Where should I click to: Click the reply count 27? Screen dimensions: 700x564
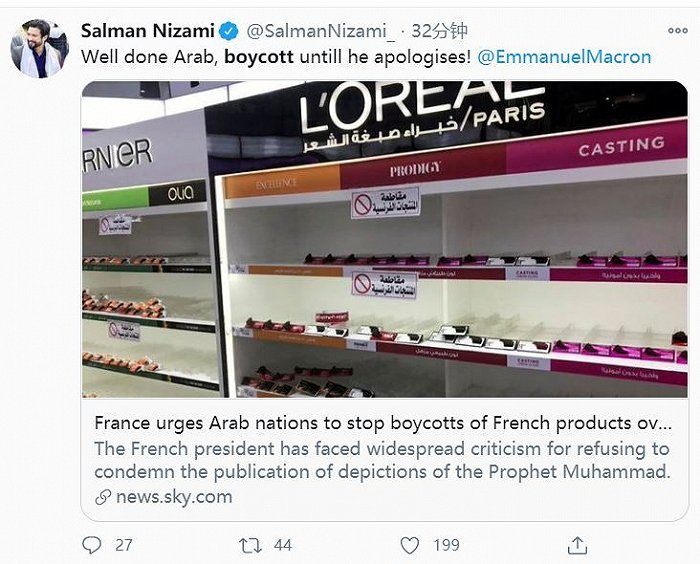124,546
